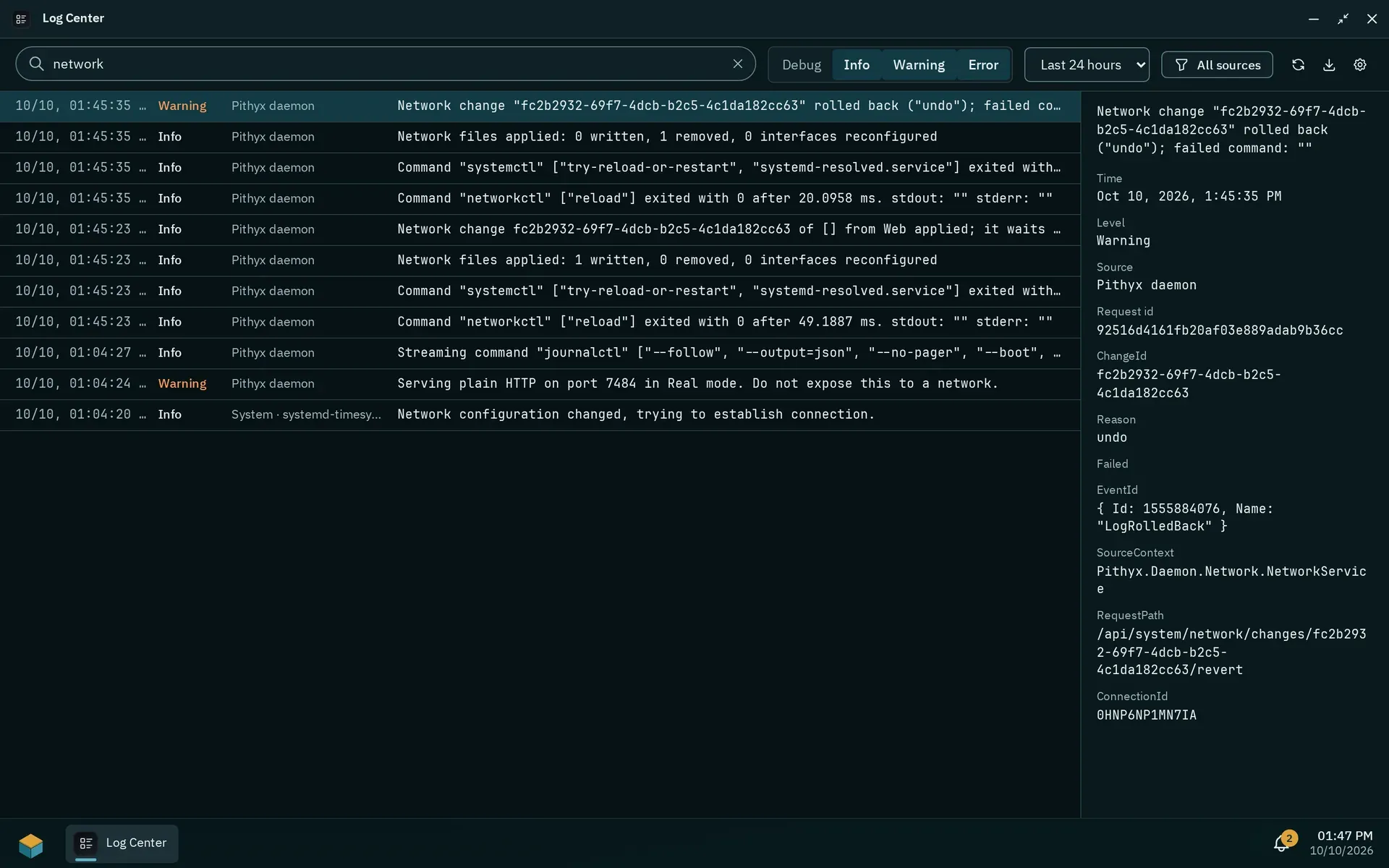The height and width of the screenshot is (868, 1389).
Task: Toggle the Error level filter
Action: click(x=983, y=65)
